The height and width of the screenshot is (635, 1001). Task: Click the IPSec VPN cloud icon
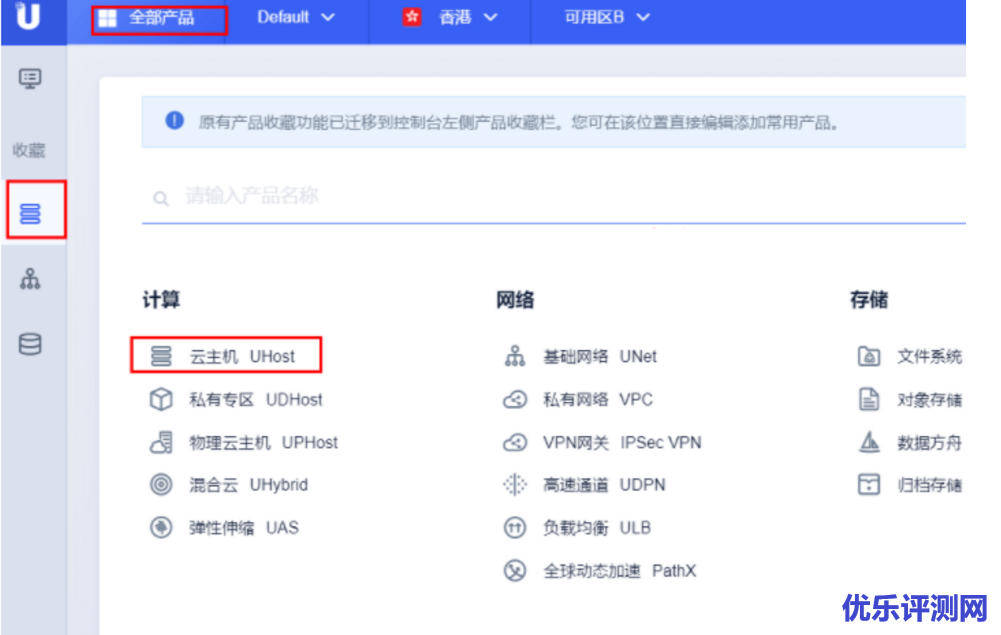tap(515, 442)
